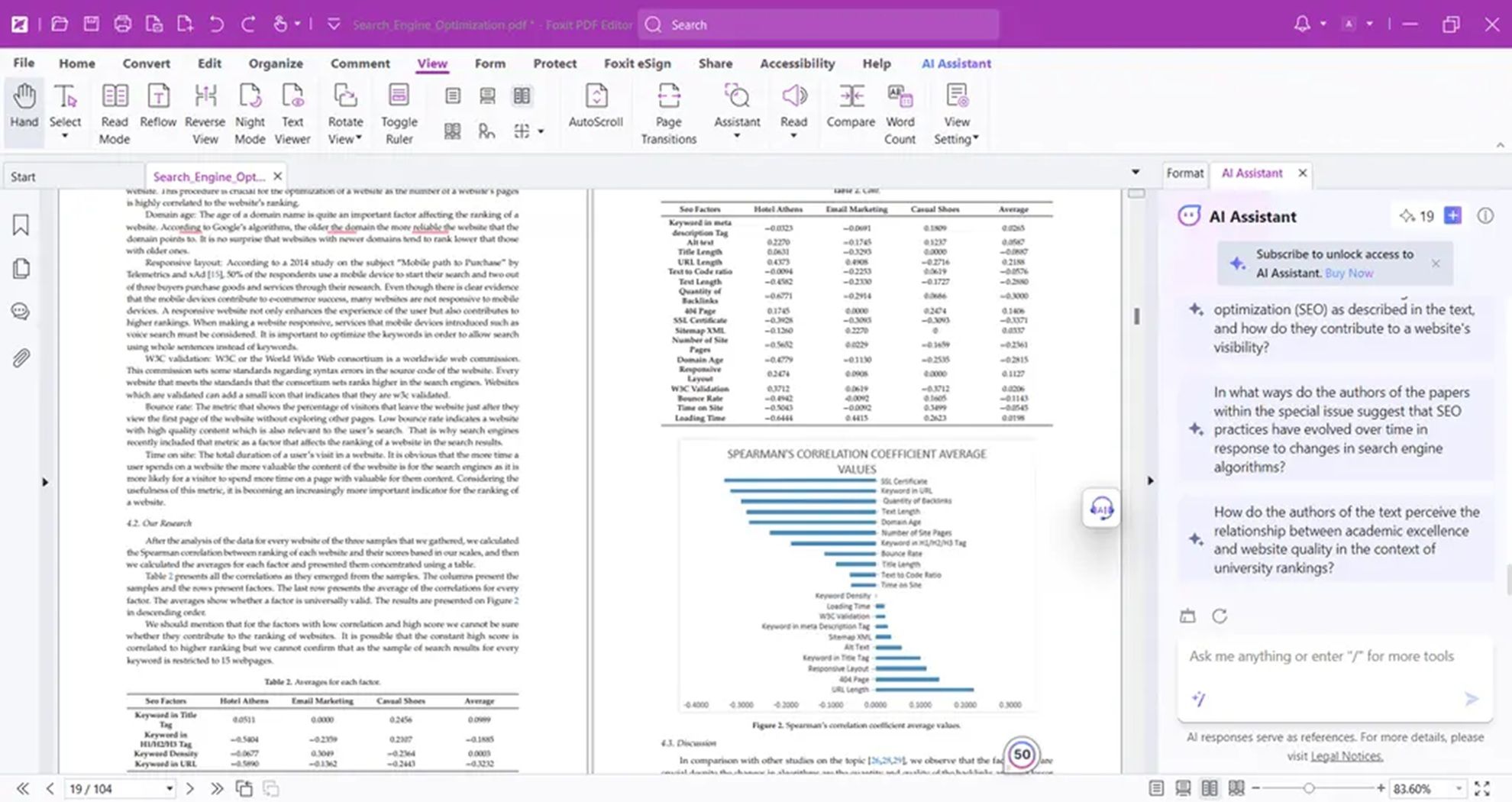This screenshot has width=1512, height=802.
Task: Adjust the zoom slider handle
Action: pyautogui.click(x=1309, y=788)
